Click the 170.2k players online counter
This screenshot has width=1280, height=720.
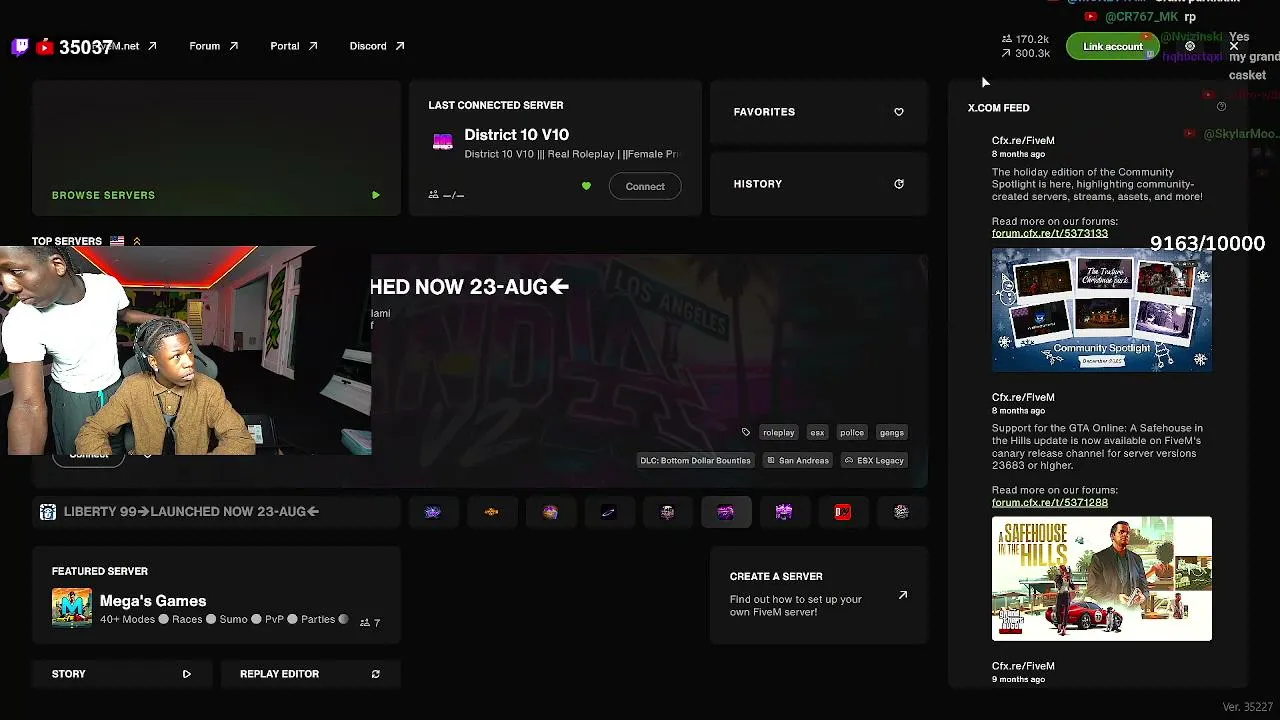[1025, 39]
